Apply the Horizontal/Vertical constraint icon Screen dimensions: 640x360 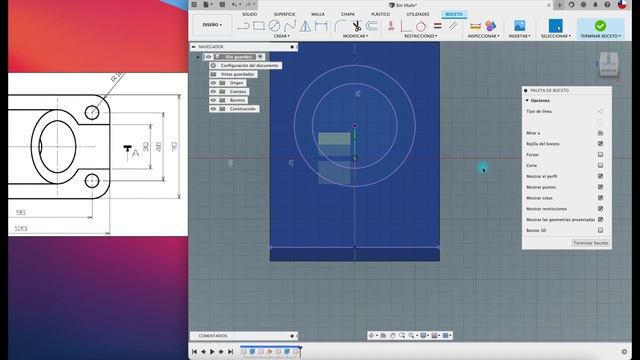pyautogui.click(x=406, y=26)
